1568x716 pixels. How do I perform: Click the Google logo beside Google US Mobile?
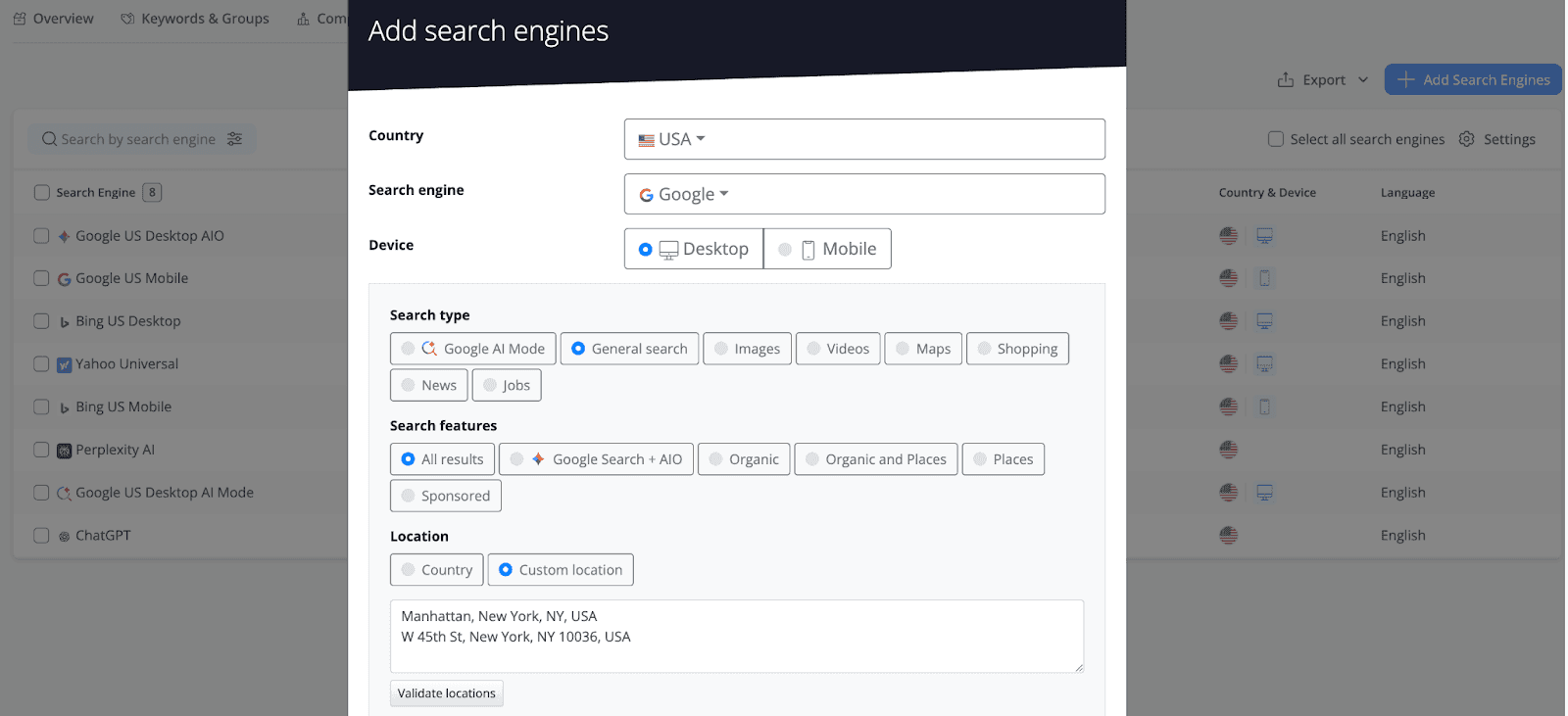(64, 279)
